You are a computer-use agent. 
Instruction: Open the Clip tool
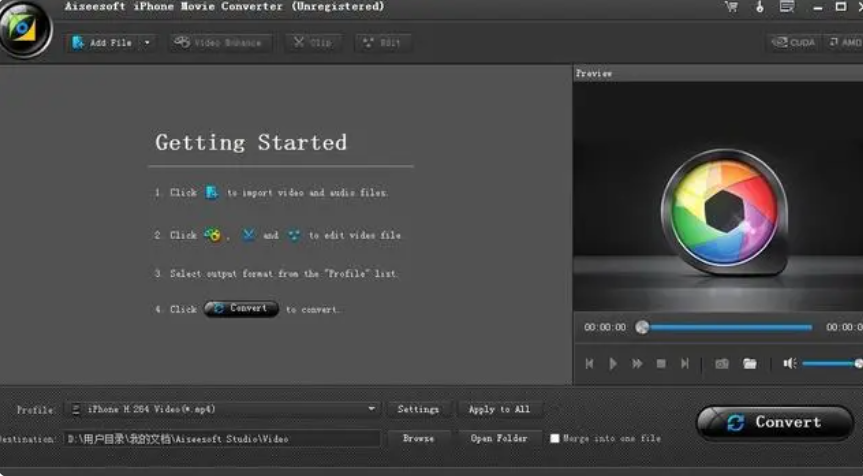pyautogui.click(x=313, y=43)
